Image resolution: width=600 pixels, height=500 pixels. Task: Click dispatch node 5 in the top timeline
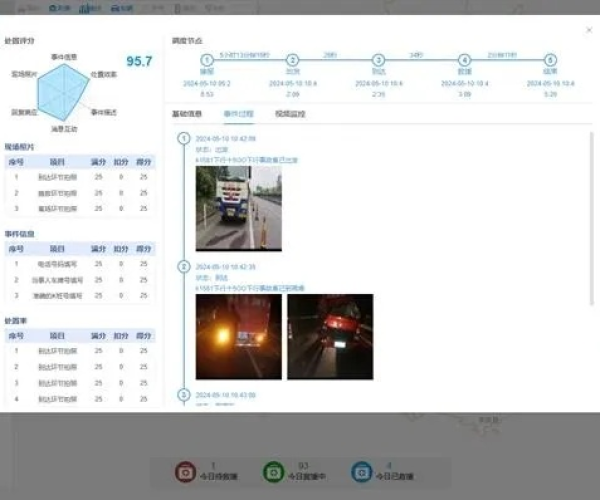tap(550, 60)
